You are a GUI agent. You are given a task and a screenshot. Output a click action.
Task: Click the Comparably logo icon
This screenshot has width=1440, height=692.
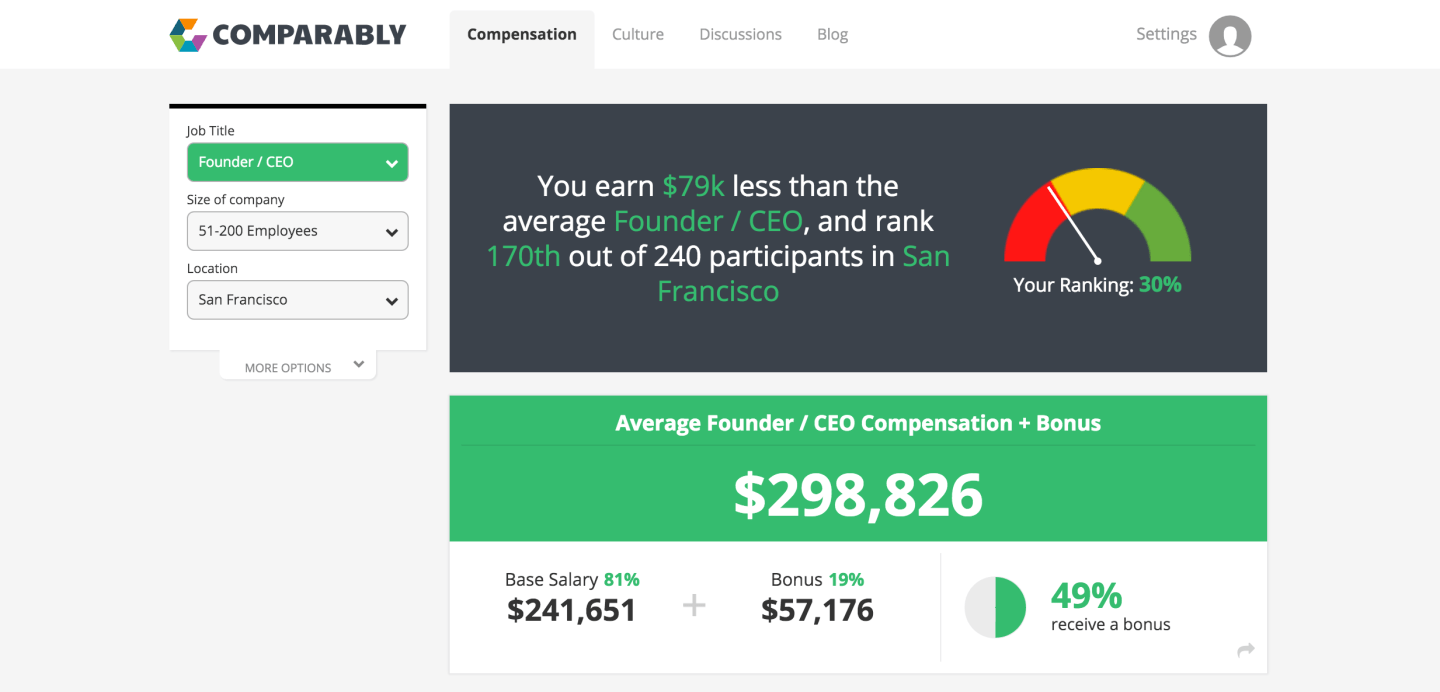tap(188, 35)
